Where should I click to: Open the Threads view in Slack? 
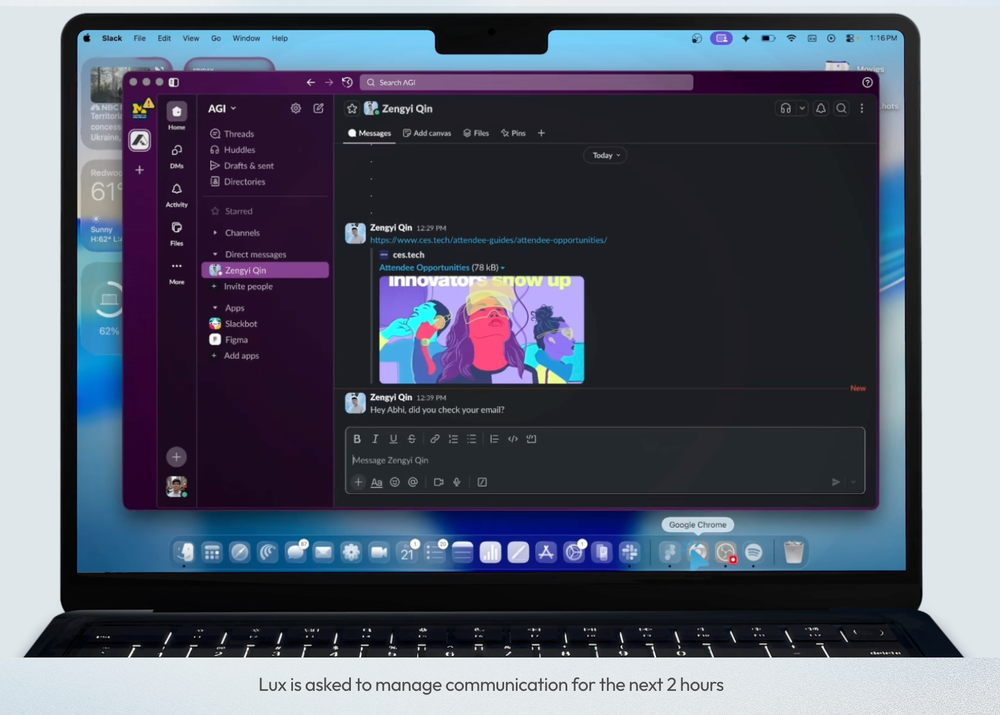237,133
